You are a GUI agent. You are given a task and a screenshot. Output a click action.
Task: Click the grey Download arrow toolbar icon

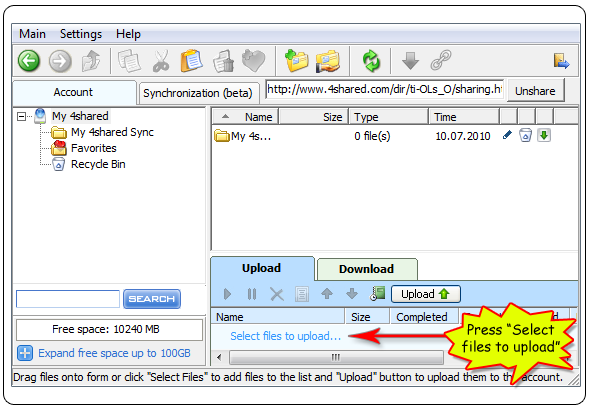click(x=410, y=61)
